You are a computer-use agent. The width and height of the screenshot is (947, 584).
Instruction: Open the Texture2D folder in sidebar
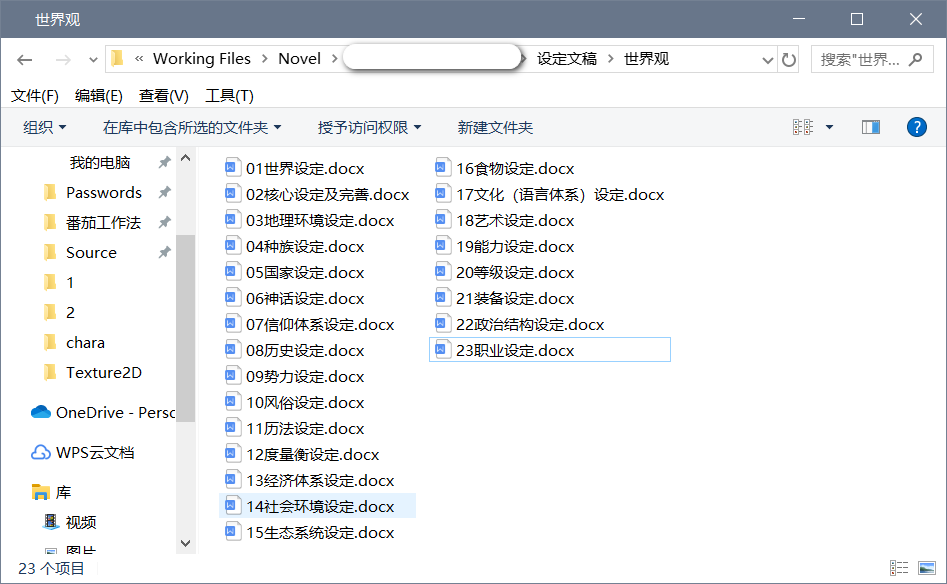point(104,373)
